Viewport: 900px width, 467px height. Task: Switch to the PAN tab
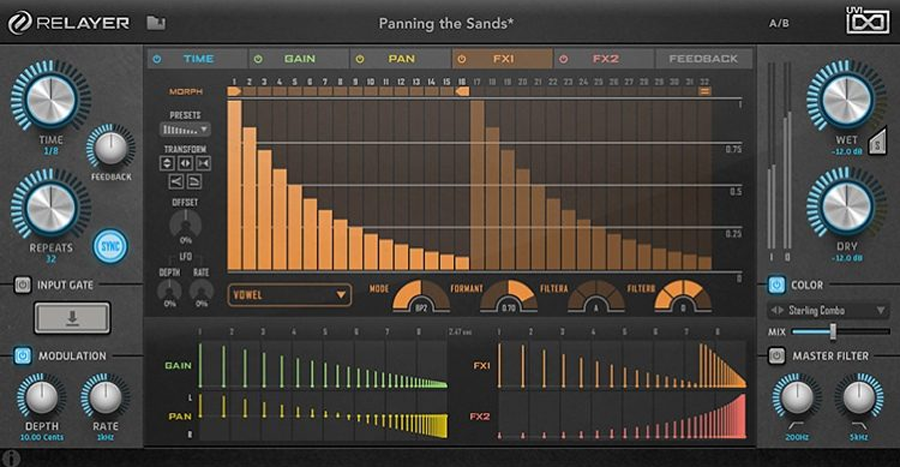pyautogui.click(x=401, y=59)
